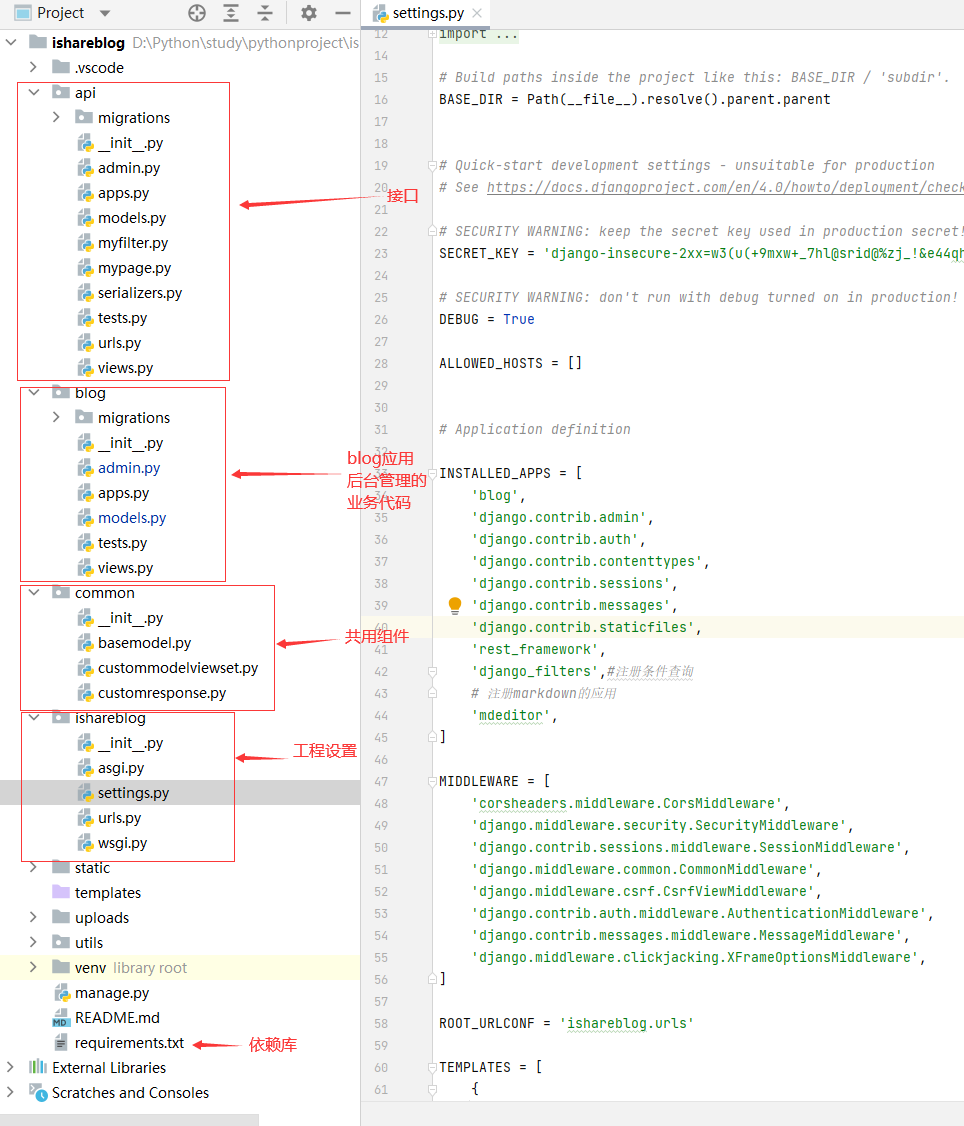Click the Expand All icon in Project toolbar
The image size is (964, 1126).
point(231,13)
